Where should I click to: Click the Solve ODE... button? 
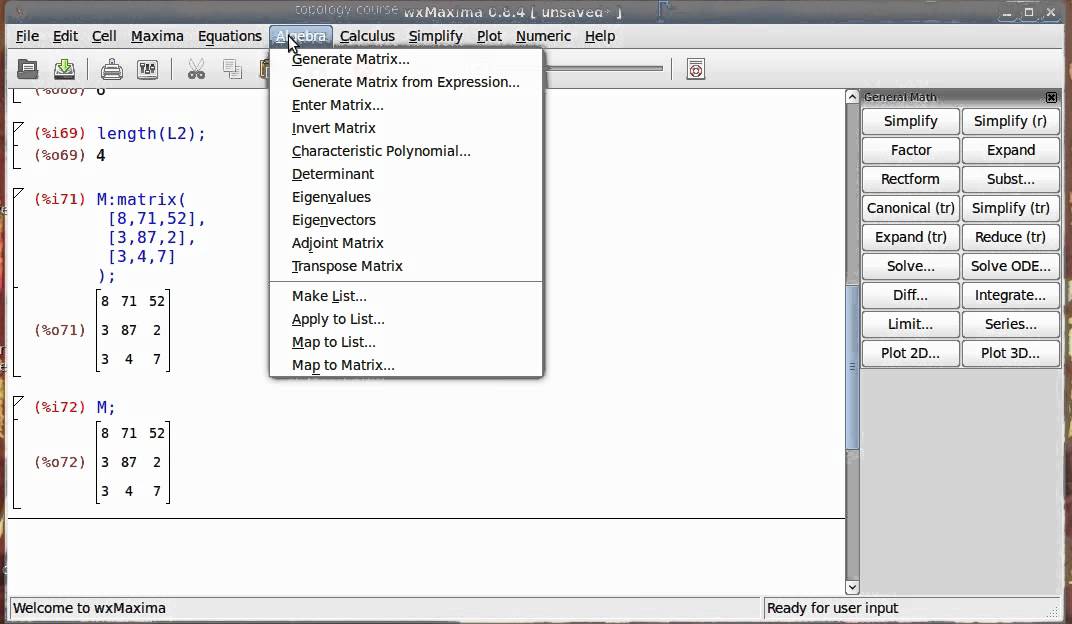[1010, 267]
